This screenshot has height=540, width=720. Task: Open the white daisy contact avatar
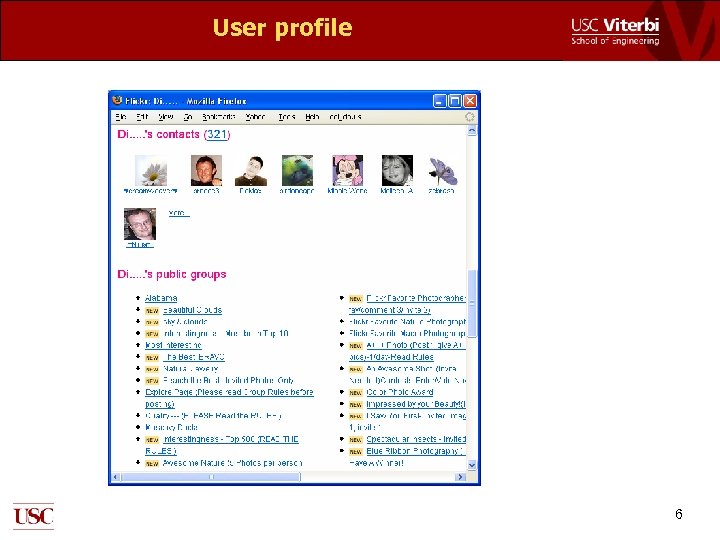coord(151,170)
